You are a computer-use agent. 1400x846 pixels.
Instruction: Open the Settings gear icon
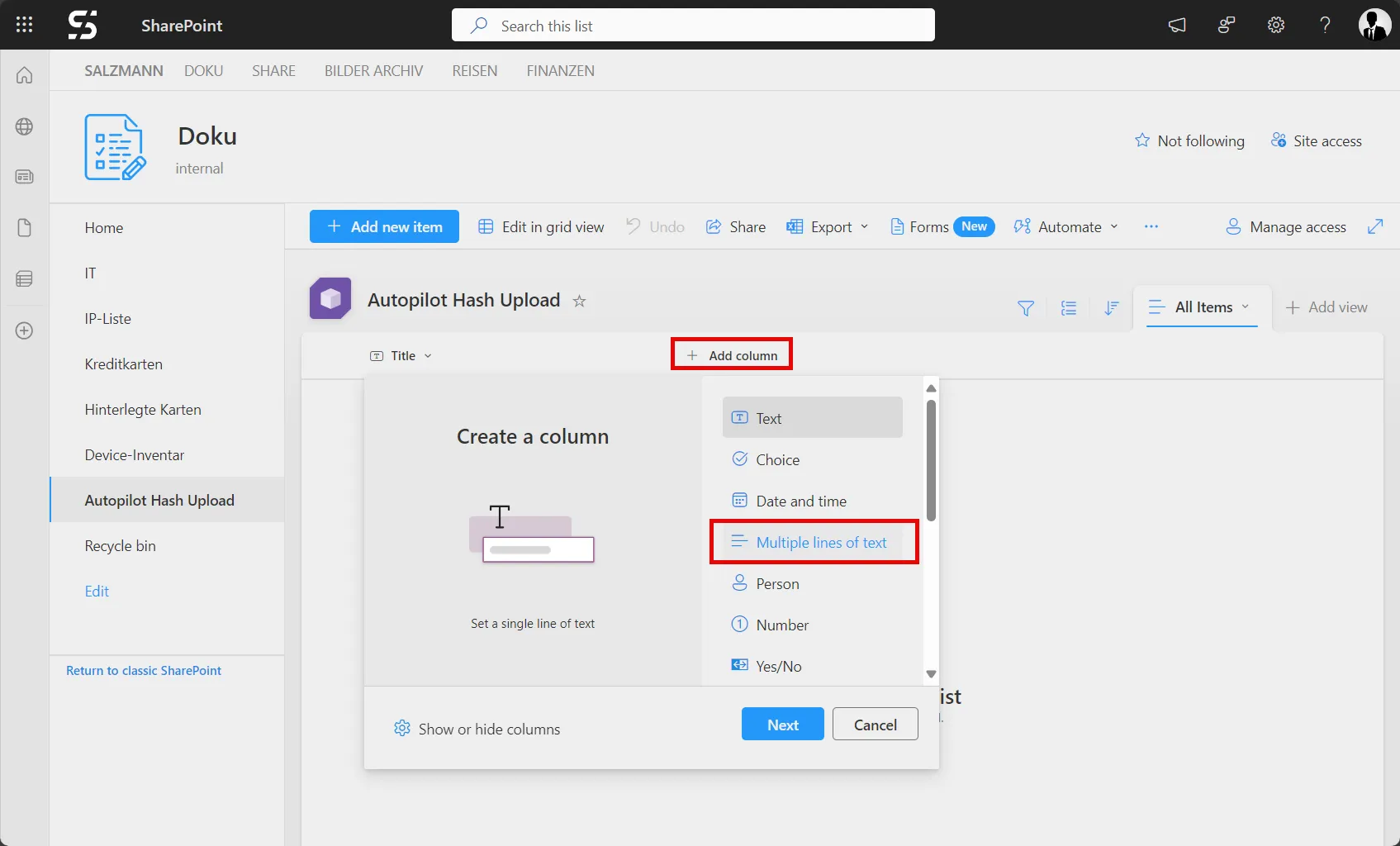1276,25
